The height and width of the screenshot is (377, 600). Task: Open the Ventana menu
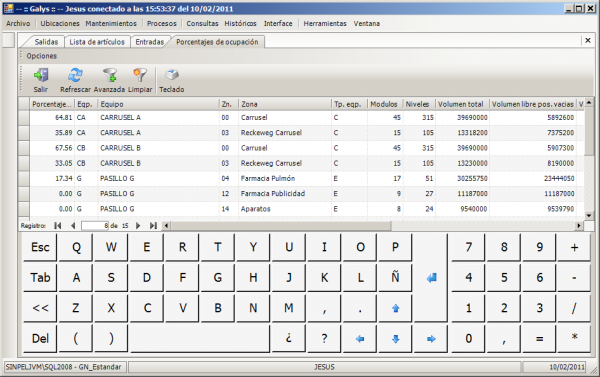click(x=367, y=23)
